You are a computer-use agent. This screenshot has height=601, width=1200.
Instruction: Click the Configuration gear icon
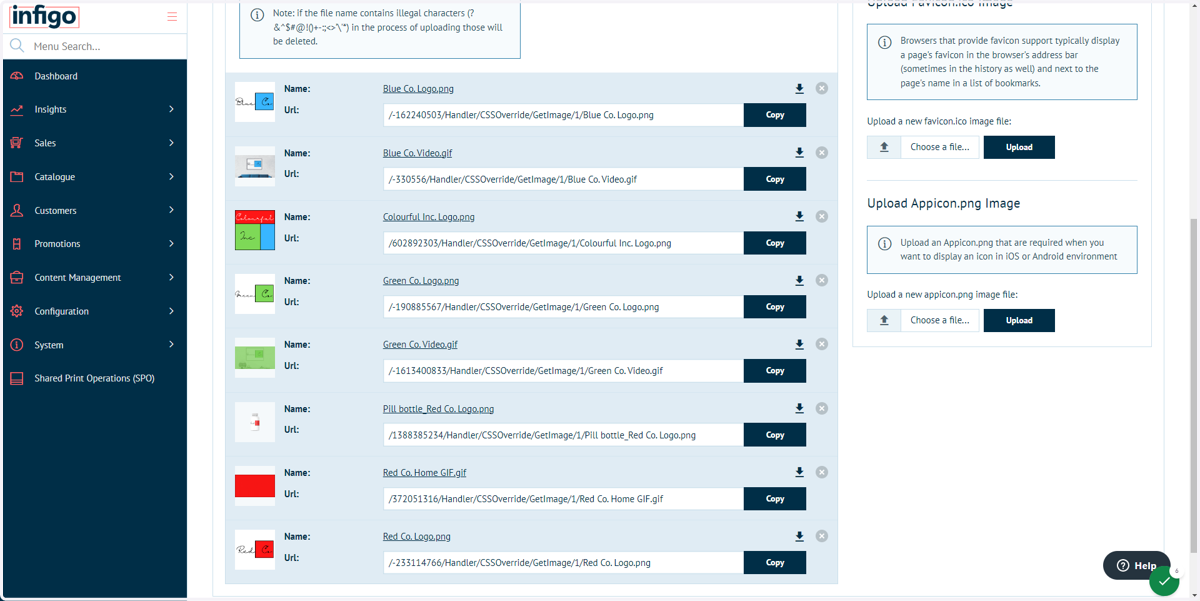point(17,311)
